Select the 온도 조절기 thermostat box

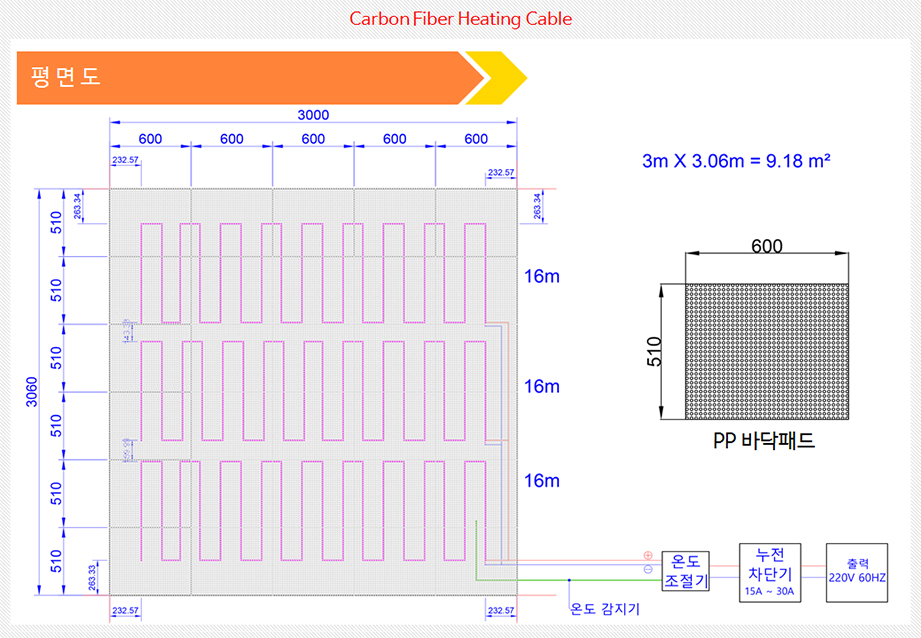(685, 570)
